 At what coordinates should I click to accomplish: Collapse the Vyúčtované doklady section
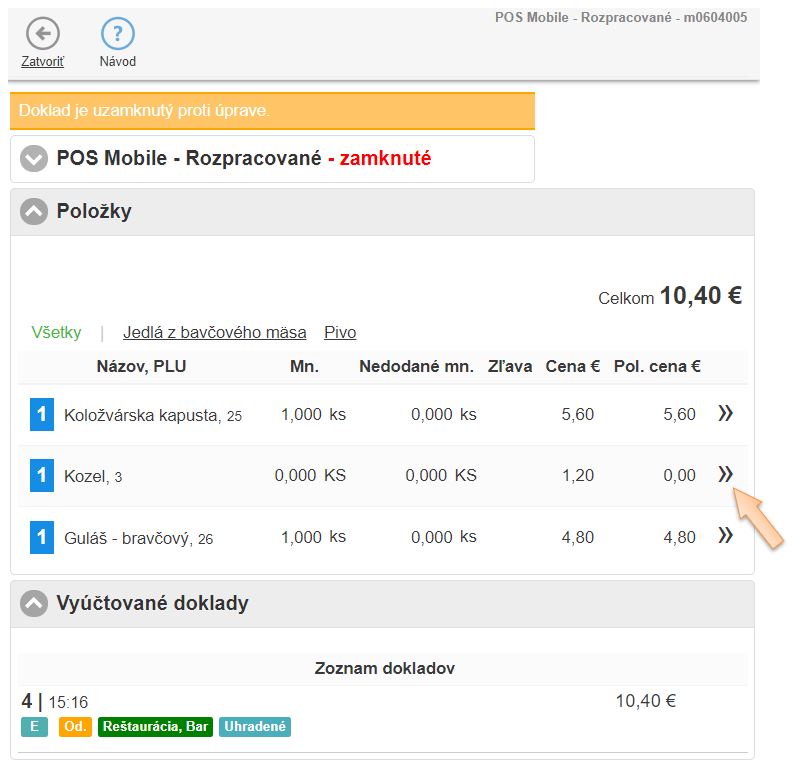pyautogui.click(x=35, y=603)
